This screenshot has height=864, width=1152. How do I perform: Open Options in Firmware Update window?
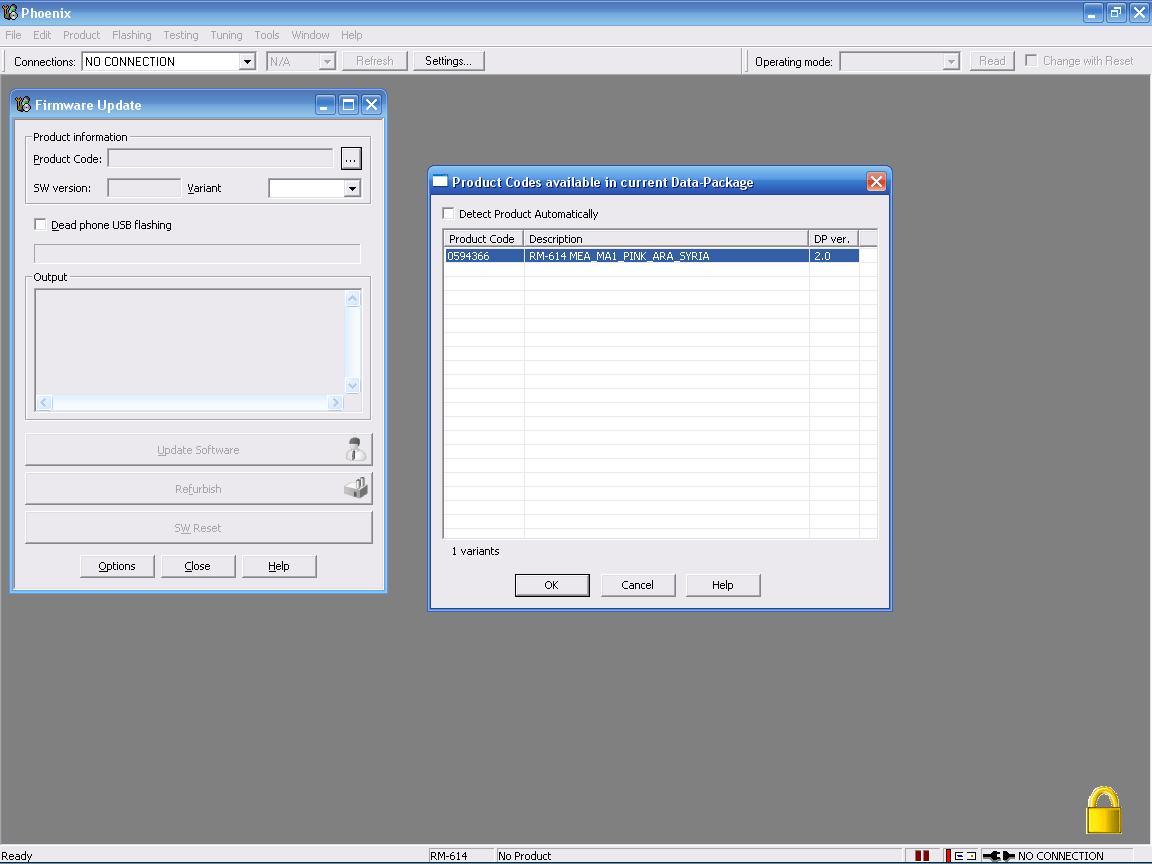pyautogui.click(x=117, y=566)
